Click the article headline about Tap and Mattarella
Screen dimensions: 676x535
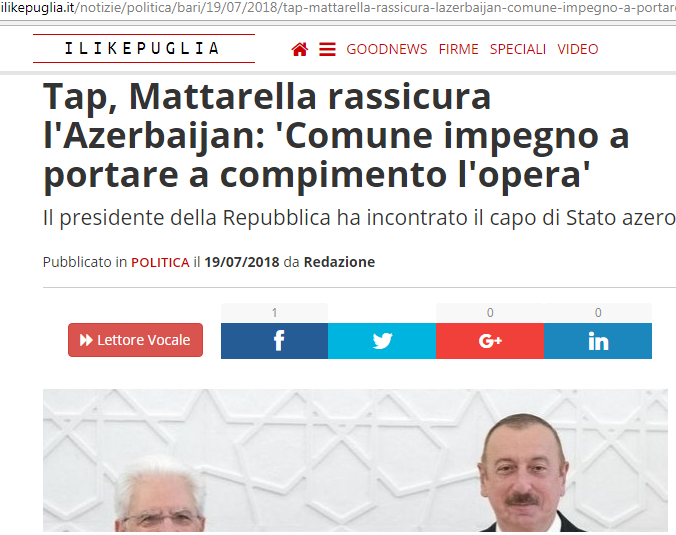336,135
